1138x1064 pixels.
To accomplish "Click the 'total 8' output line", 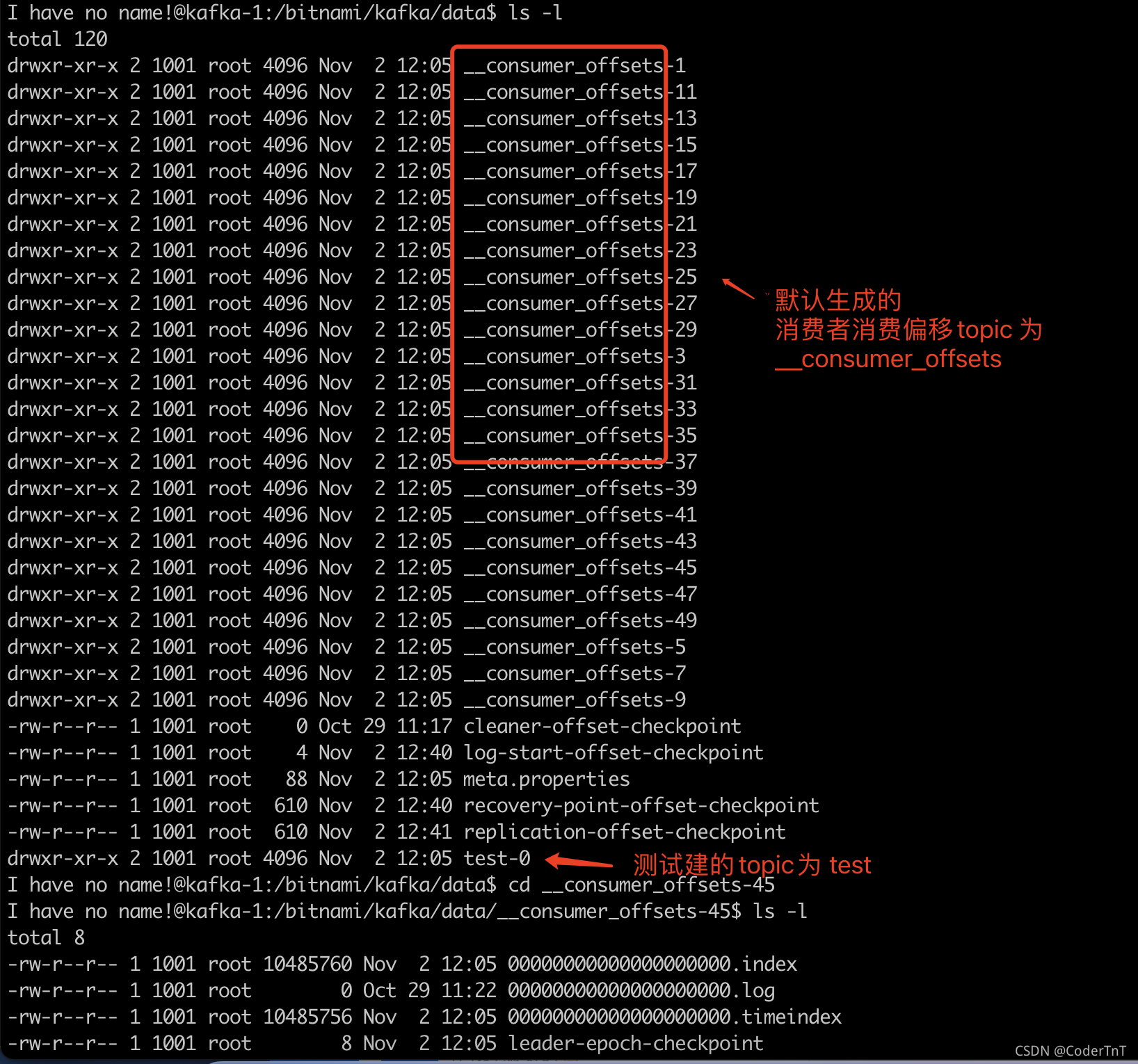I will click(x=46, y=937).
